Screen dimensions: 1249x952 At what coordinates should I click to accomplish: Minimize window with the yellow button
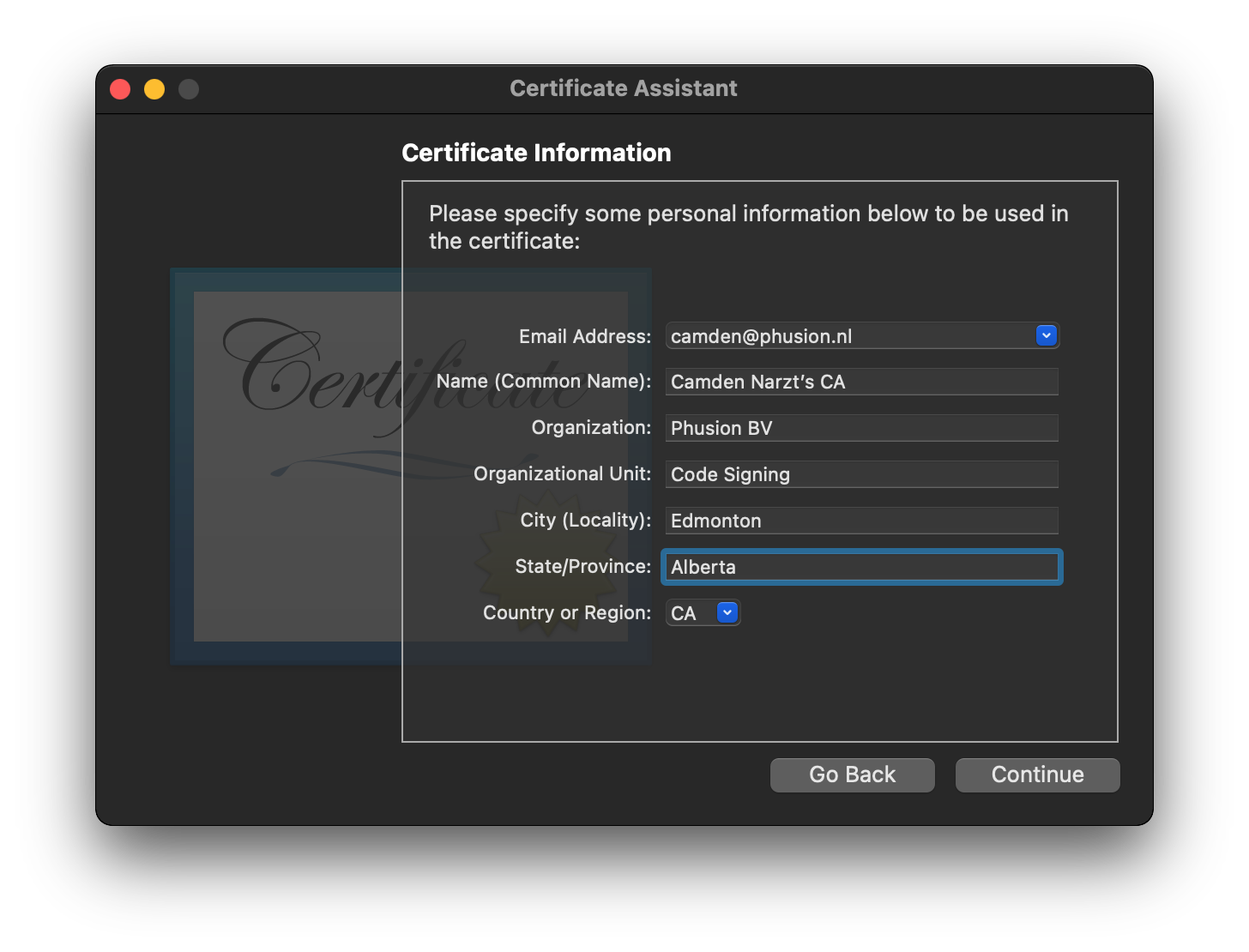point(154,89)
